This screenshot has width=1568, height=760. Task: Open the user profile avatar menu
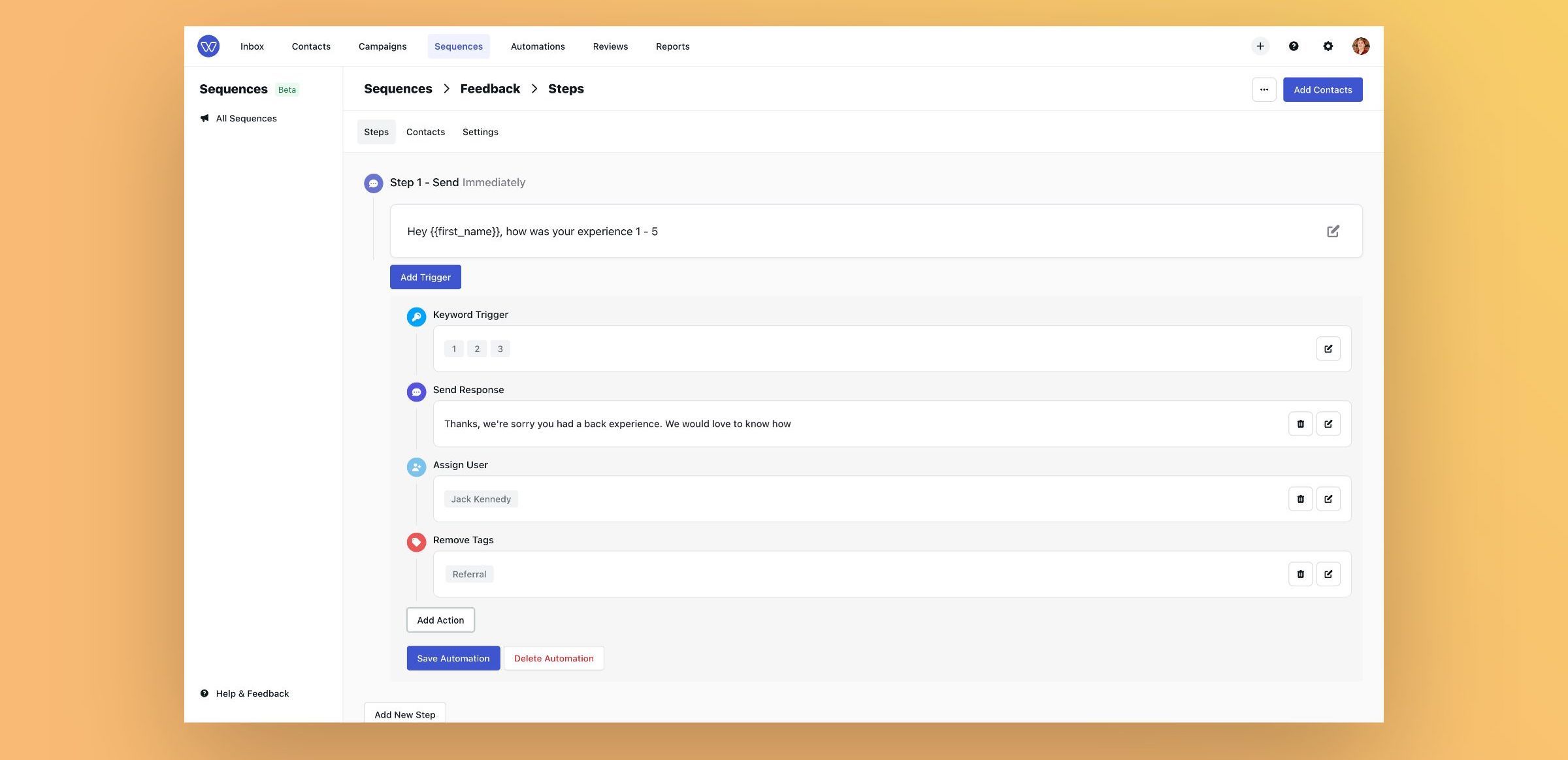pyautogui.click(x=1361, y=46)
